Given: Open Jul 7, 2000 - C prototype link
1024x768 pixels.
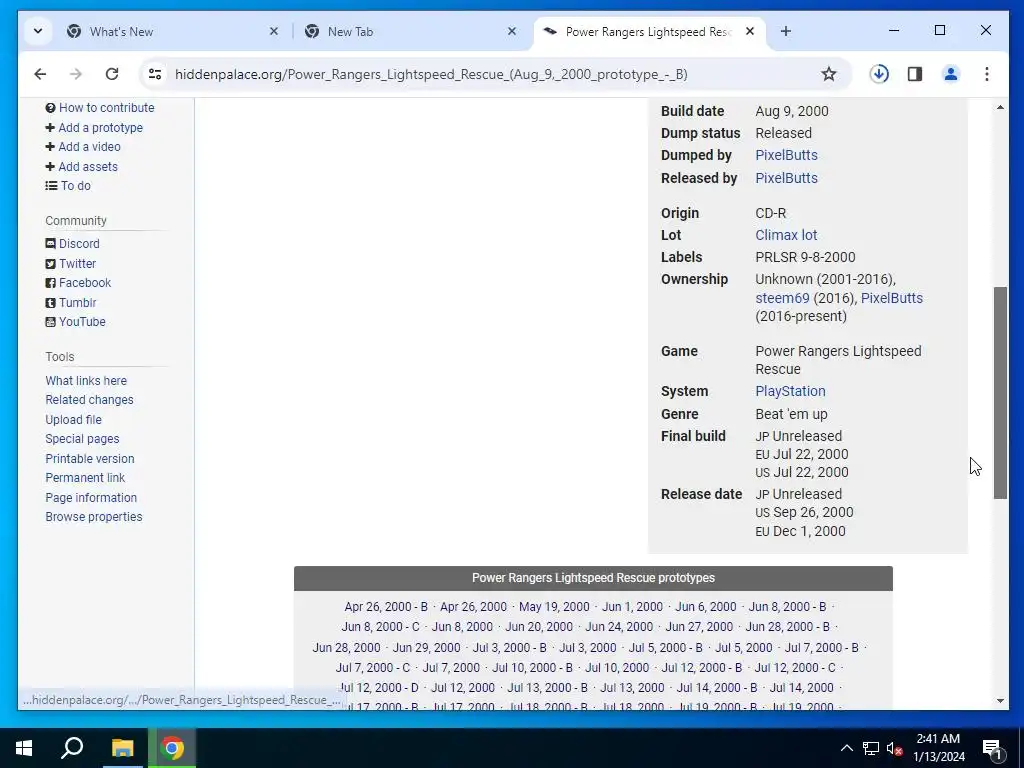Looking at the screenshot, I should click(x=373, y=668).
